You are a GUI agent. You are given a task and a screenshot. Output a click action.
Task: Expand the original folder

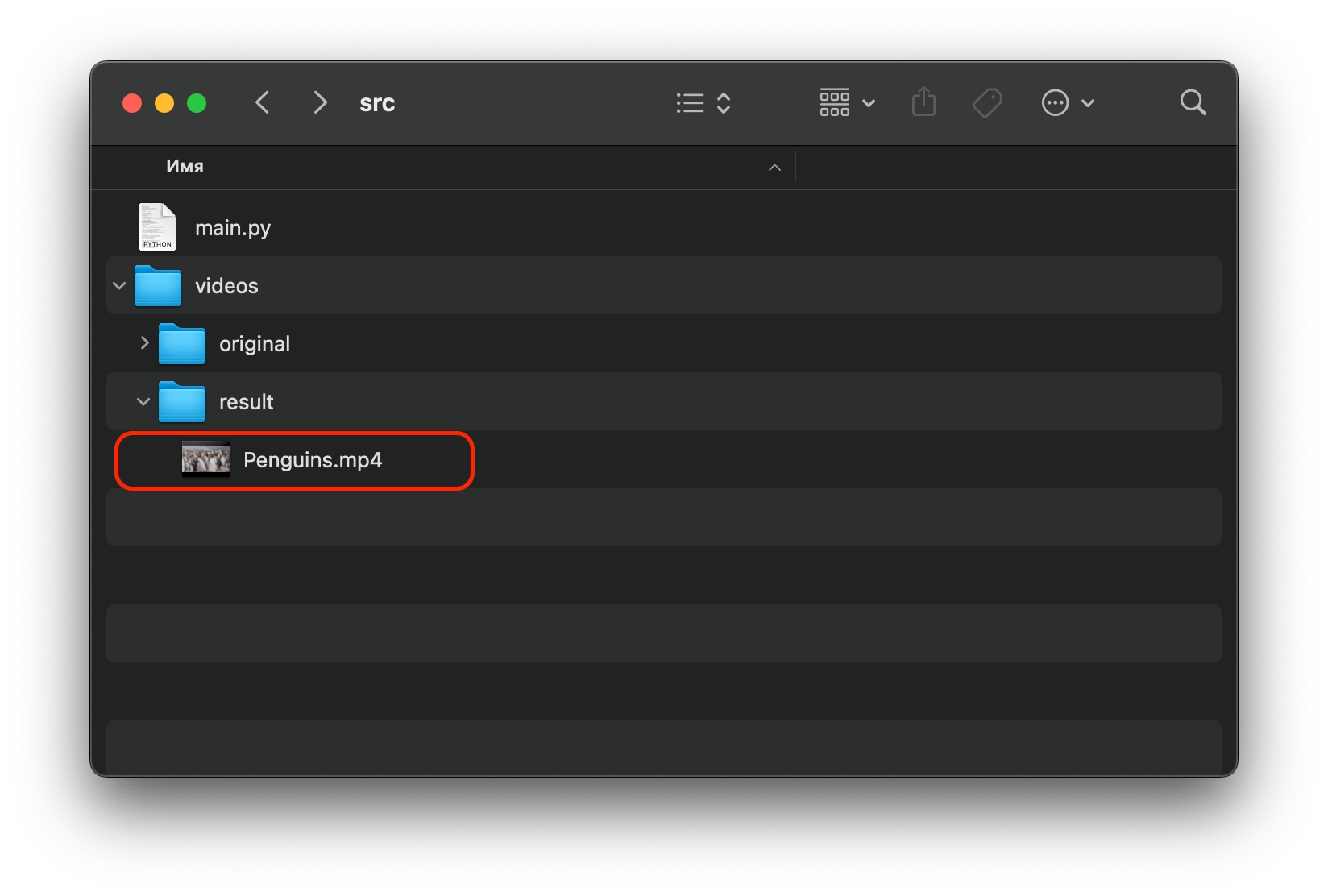144,343
